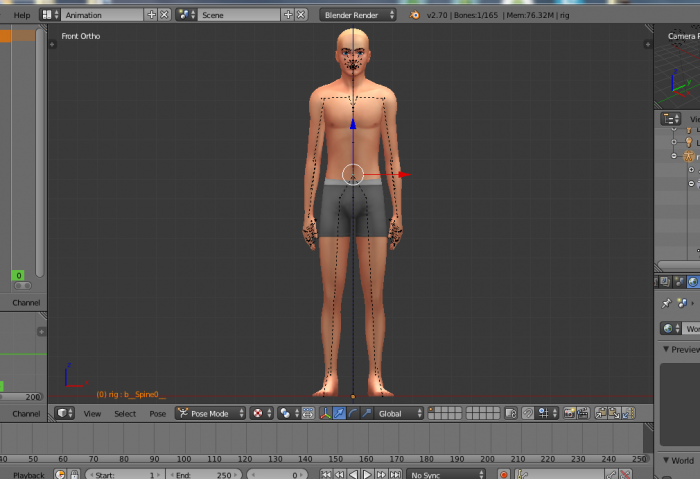This screenshot has height=479, width=700.
Task: Expand the Global orientation dropdown
Action: 399,413
